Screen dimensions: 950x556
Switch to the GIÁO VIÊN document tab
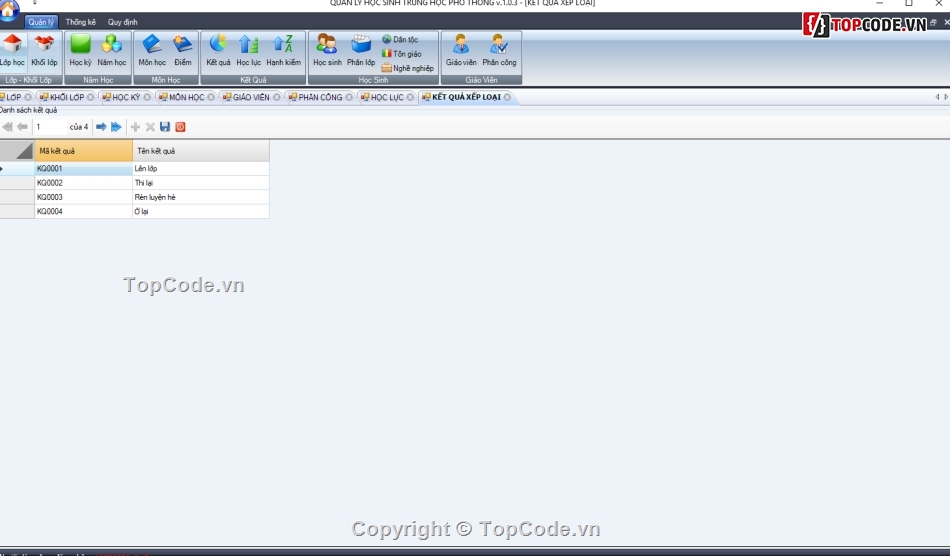pos(250,97)
